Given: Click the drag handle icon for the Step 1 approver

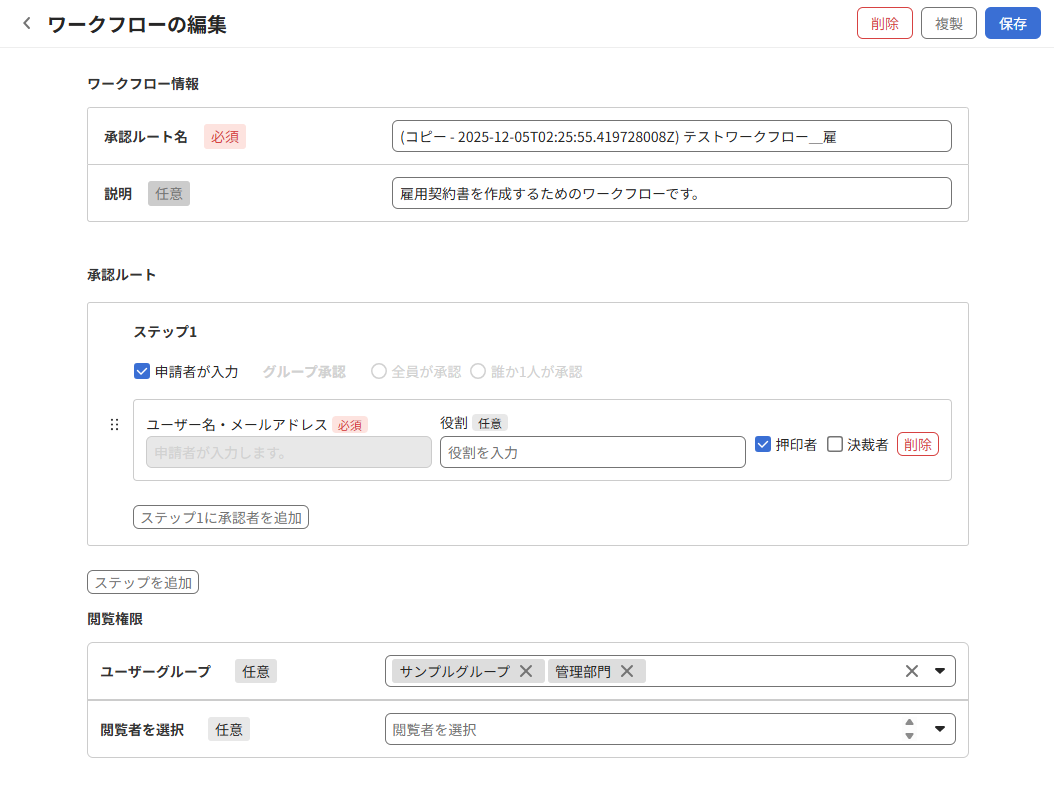Looking at the screenshot, I should coord(114,425).
